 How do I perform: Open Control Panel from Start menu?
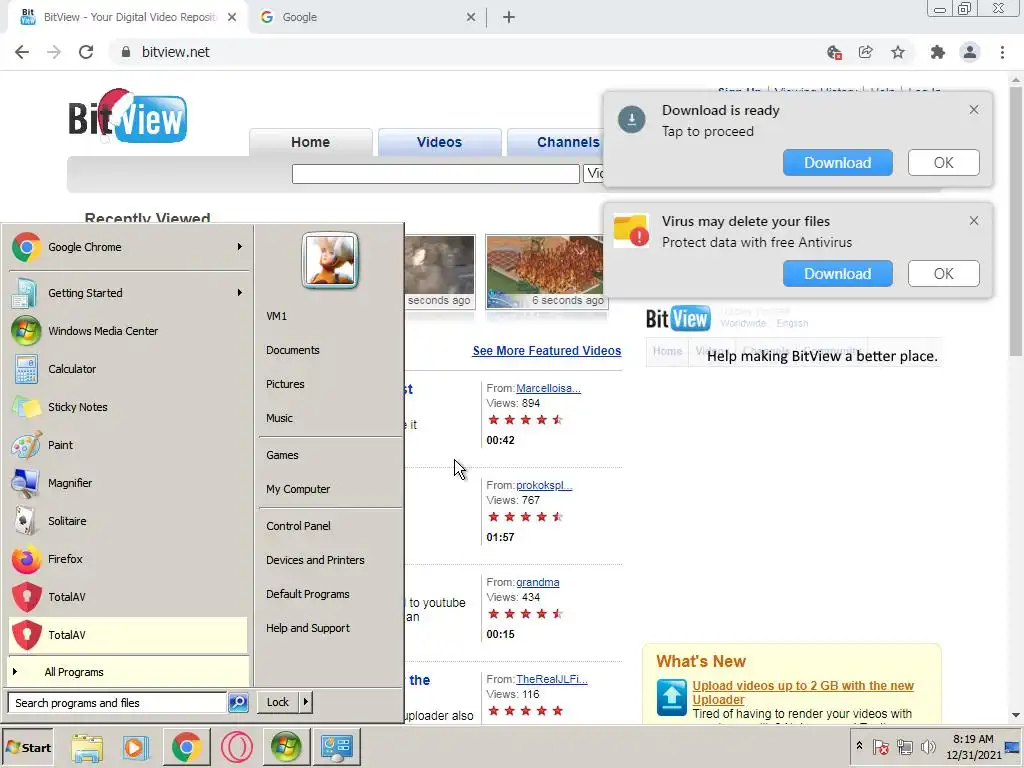[x=298, y=526]
